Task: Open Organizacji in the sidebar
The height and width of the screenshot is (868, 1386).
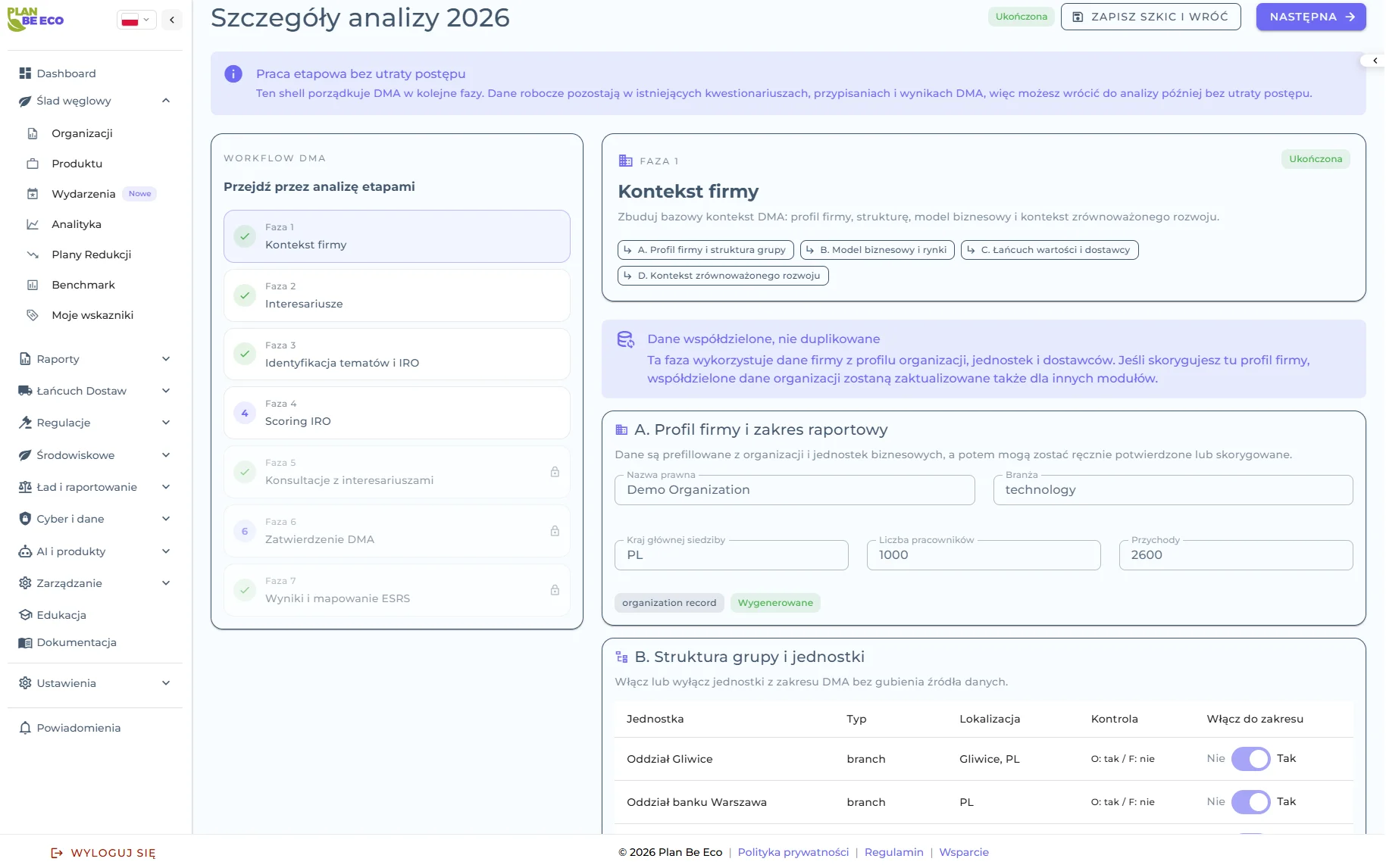Action: [82, 133]
